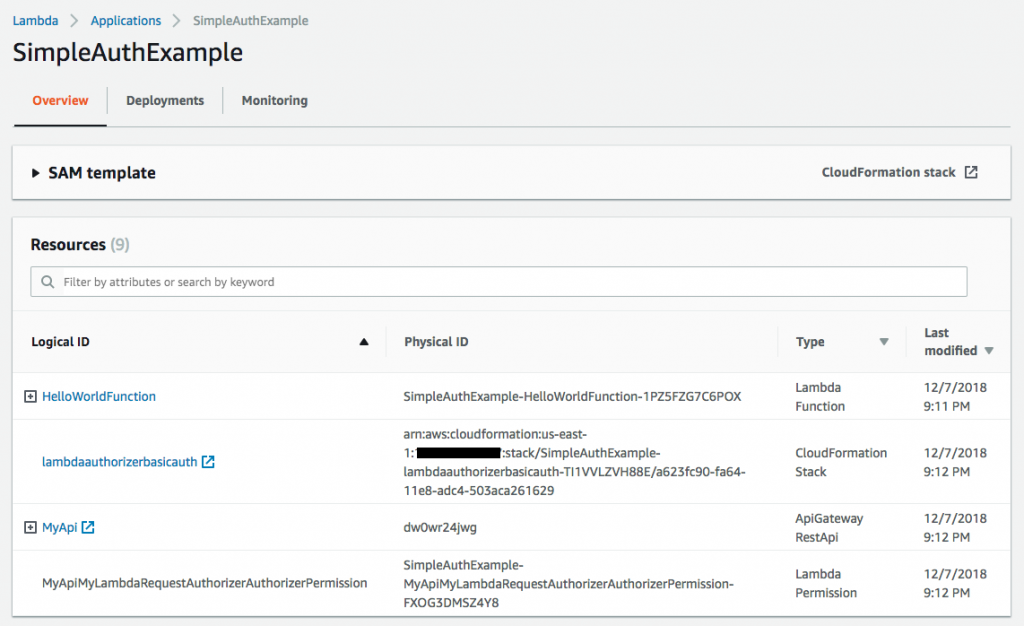The image size is (1024, 626).
Task: Open the HelloWorldFunction link
Action: [99, 396]
